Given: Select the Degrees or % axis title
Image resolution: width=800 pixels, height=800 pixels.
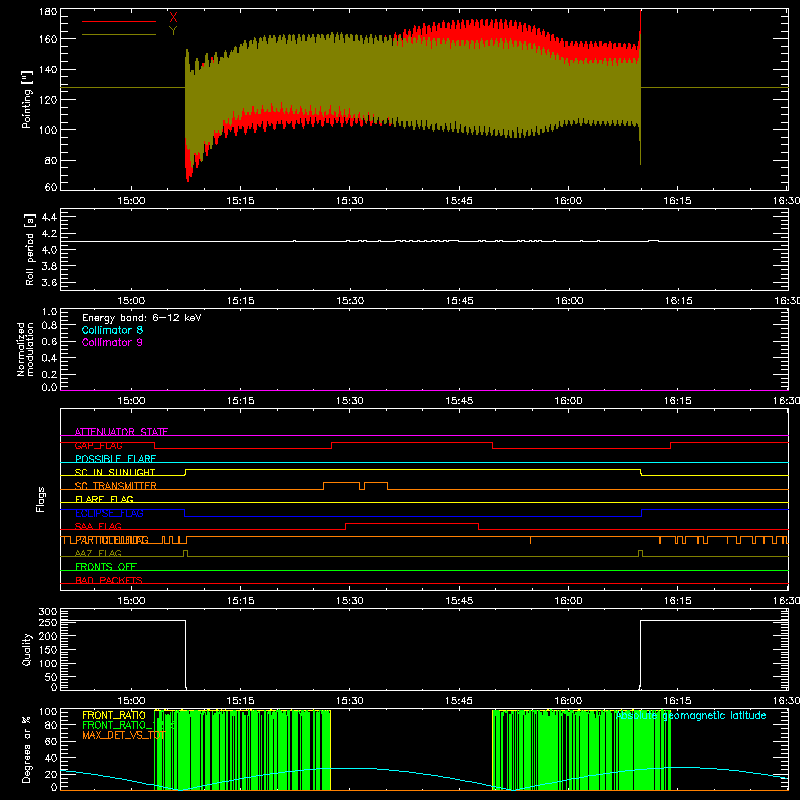Looking at the screenshot, I should tap(27, 749).
